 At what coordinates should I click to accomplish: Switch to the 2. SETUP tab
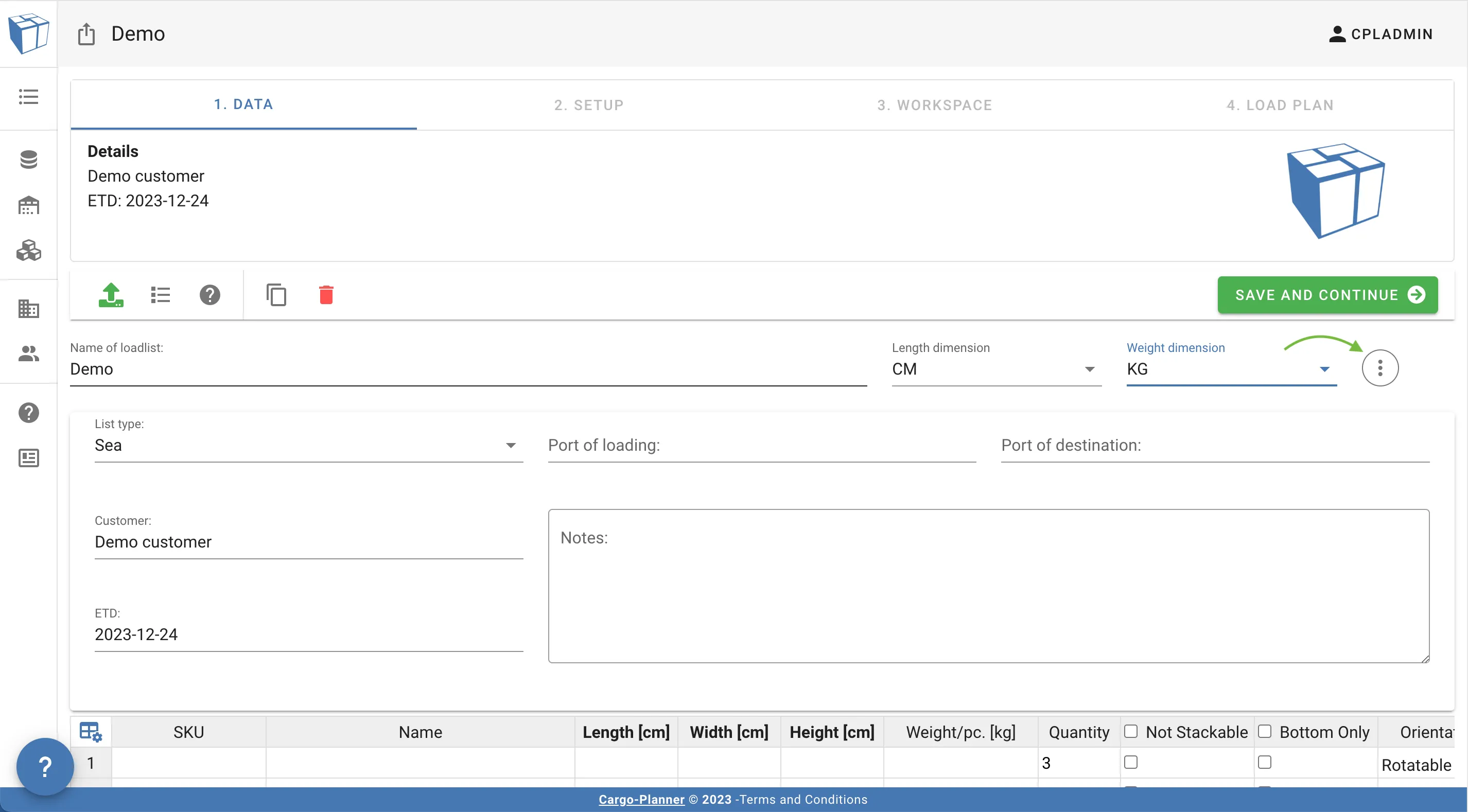[589, 103]
